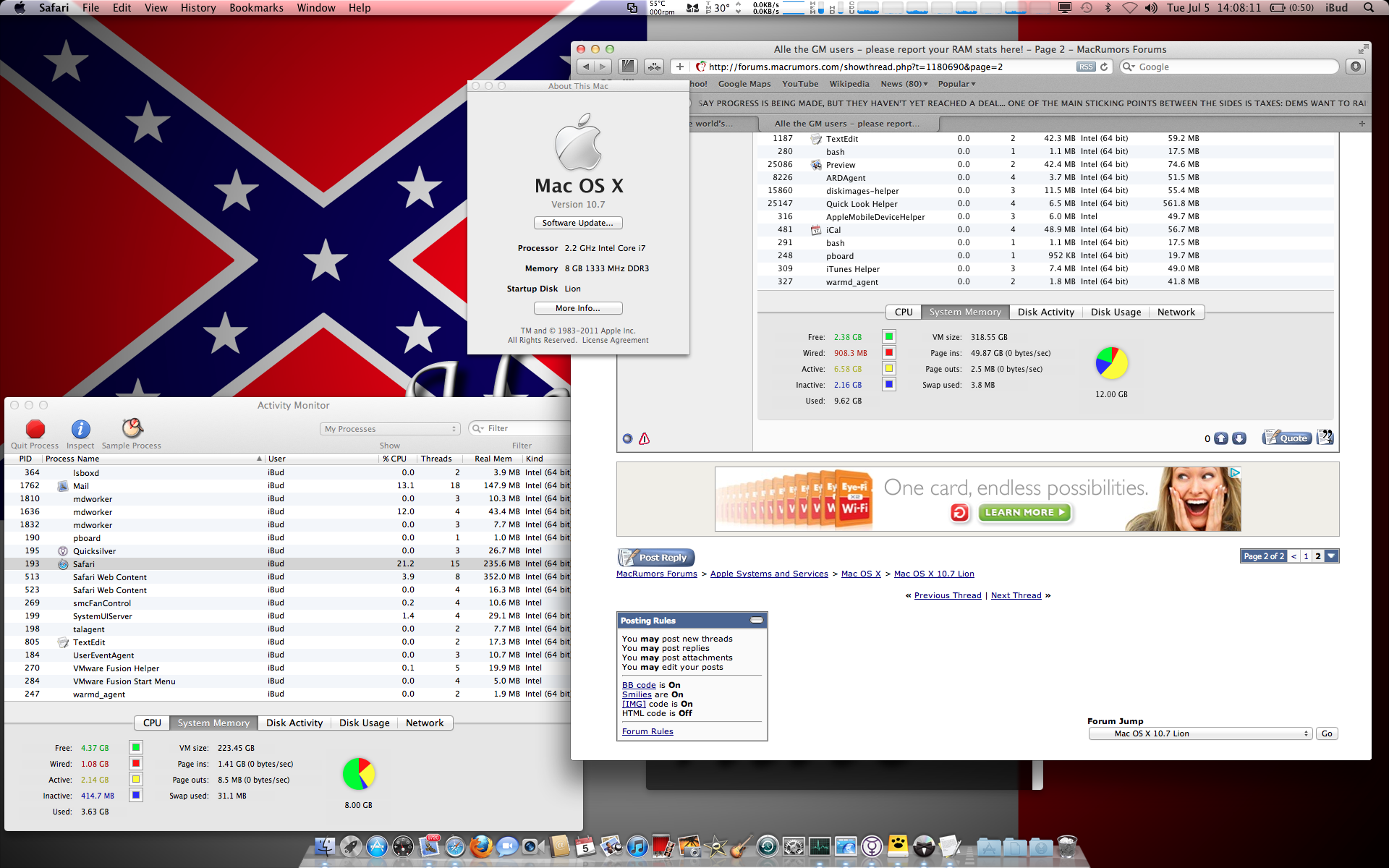The width and height of the screenshot is (1389, 868).
Task: Click the Quote button
Action: point(1287,438)
